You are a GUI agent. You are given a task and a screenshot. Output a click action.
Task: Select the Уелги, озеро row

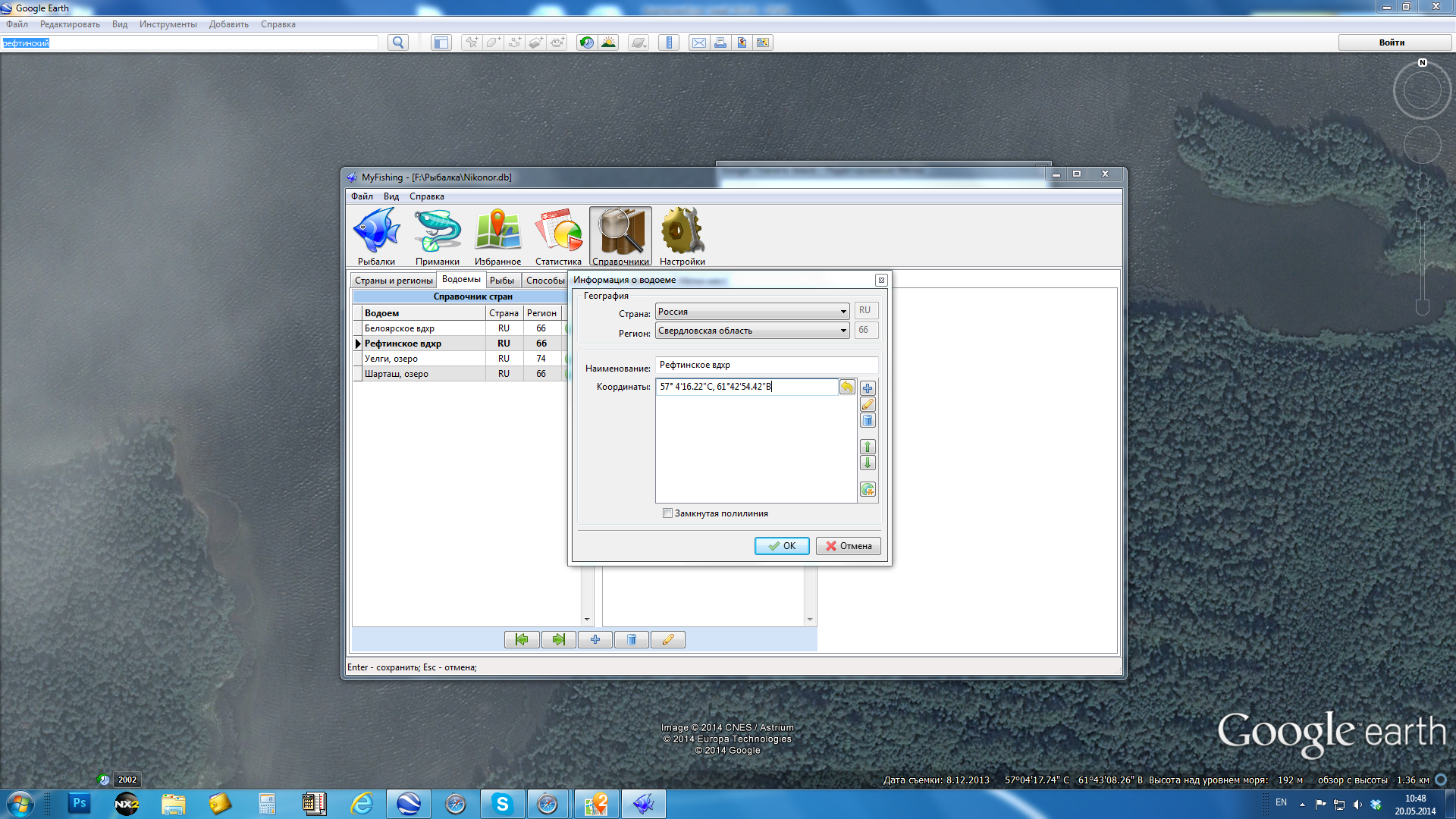point(460,359)
